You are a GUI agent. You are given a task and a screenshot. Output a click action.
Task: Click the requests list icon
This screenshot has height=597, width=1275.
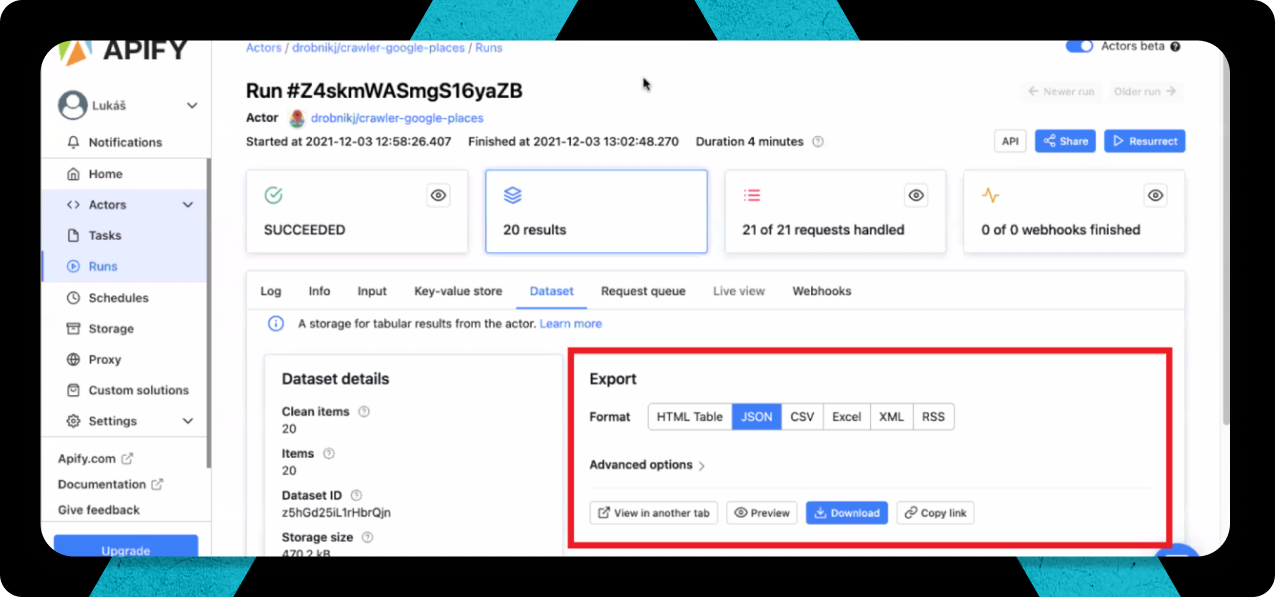pyautogui.click(x=752, y=195)
